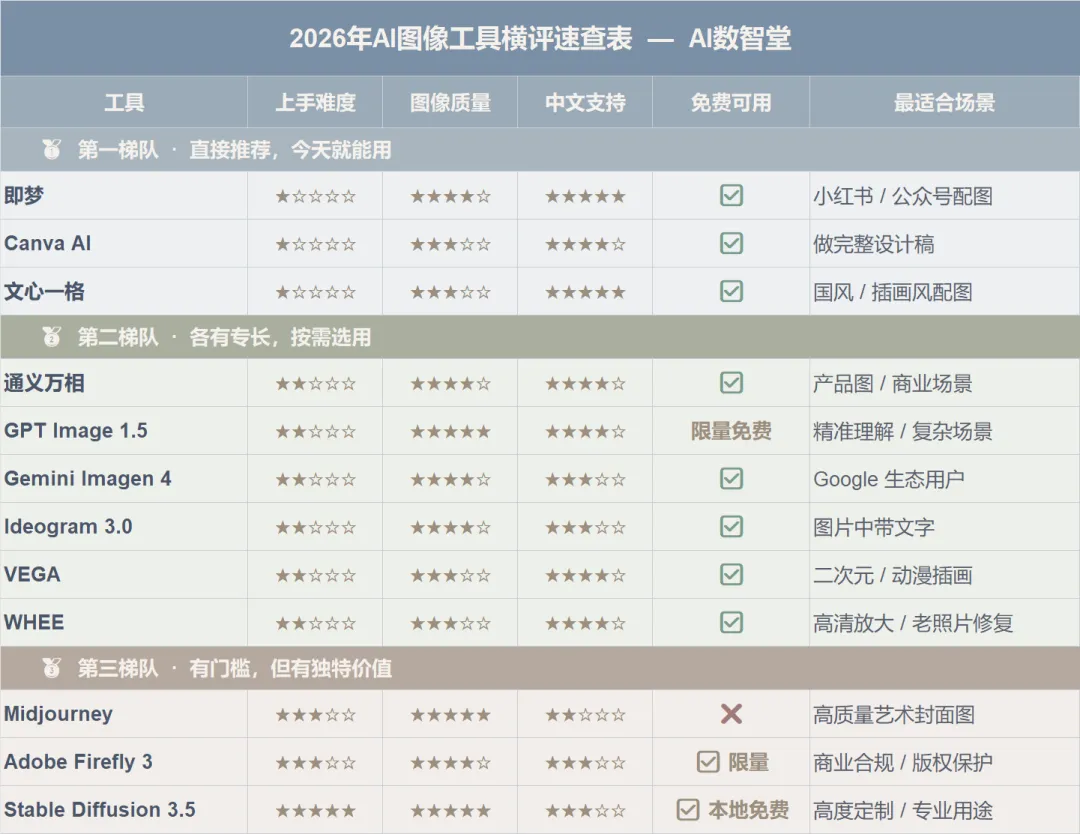This screenshot has width=1080, height=834.
Task: Click the tool name Gemini Imagen 4
Action: click(87, 479)
